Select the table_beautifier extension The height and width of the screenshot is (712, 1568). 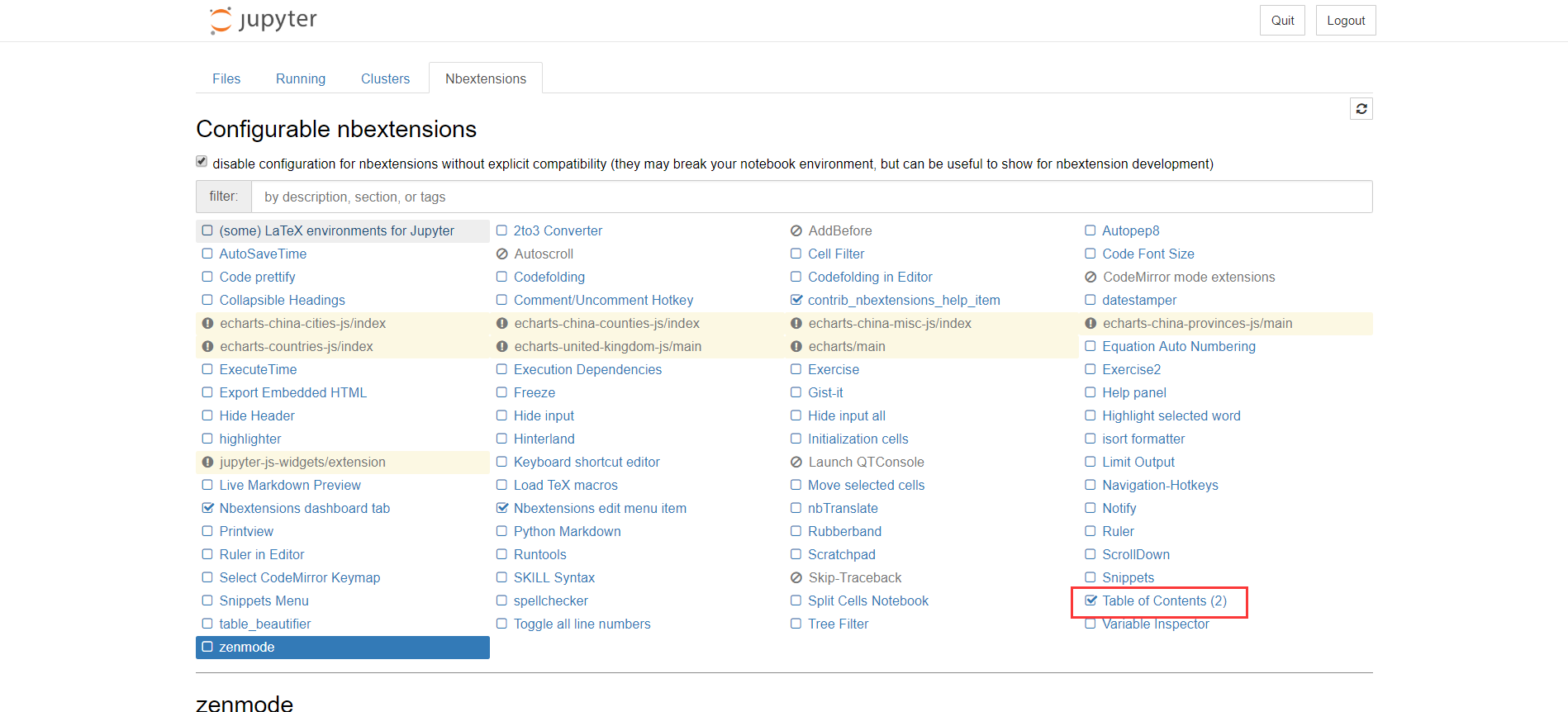(x=265, y=624)
